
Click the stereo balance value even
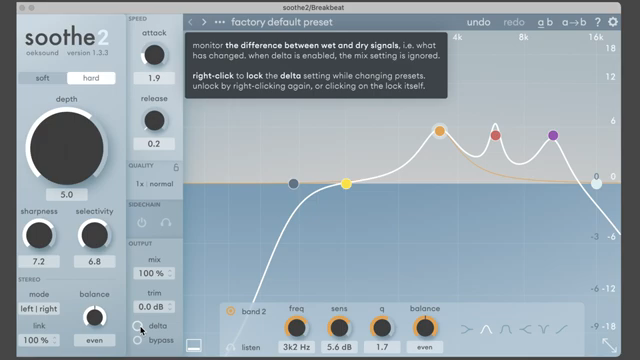(94, 340)
